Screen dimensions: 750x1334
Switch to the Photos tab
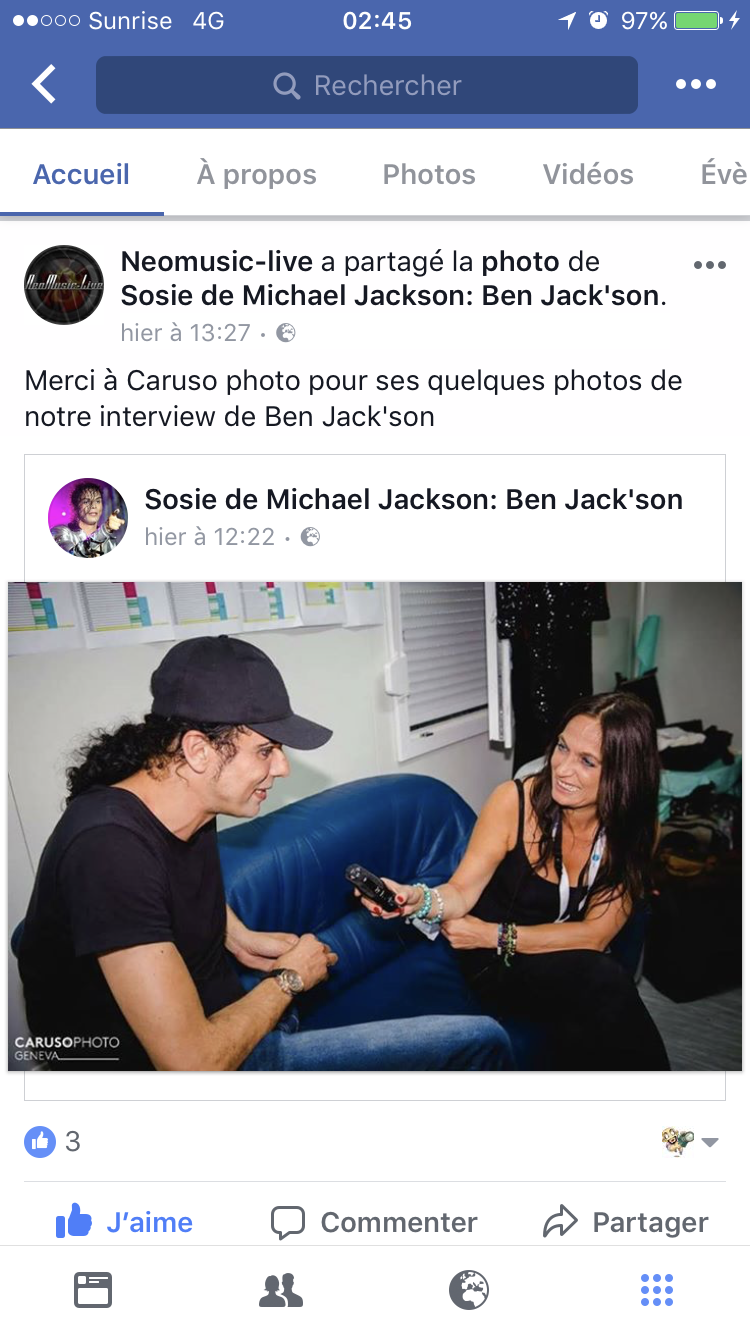coord(429,174)
